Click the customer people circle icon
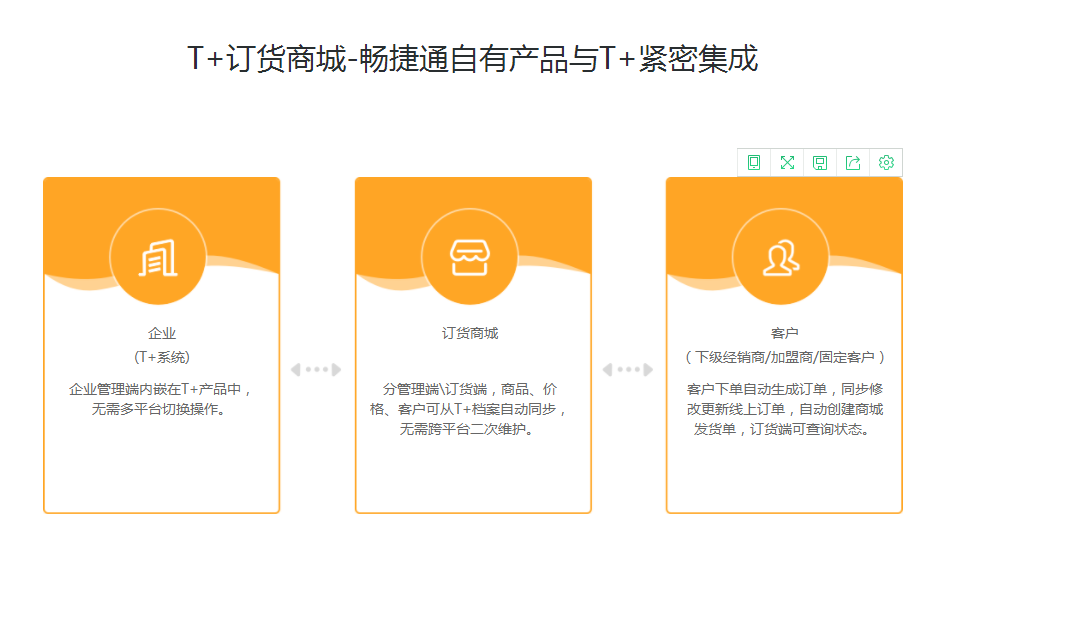The height and width of the screenshot is (630, 1072). tap(781, 257)
